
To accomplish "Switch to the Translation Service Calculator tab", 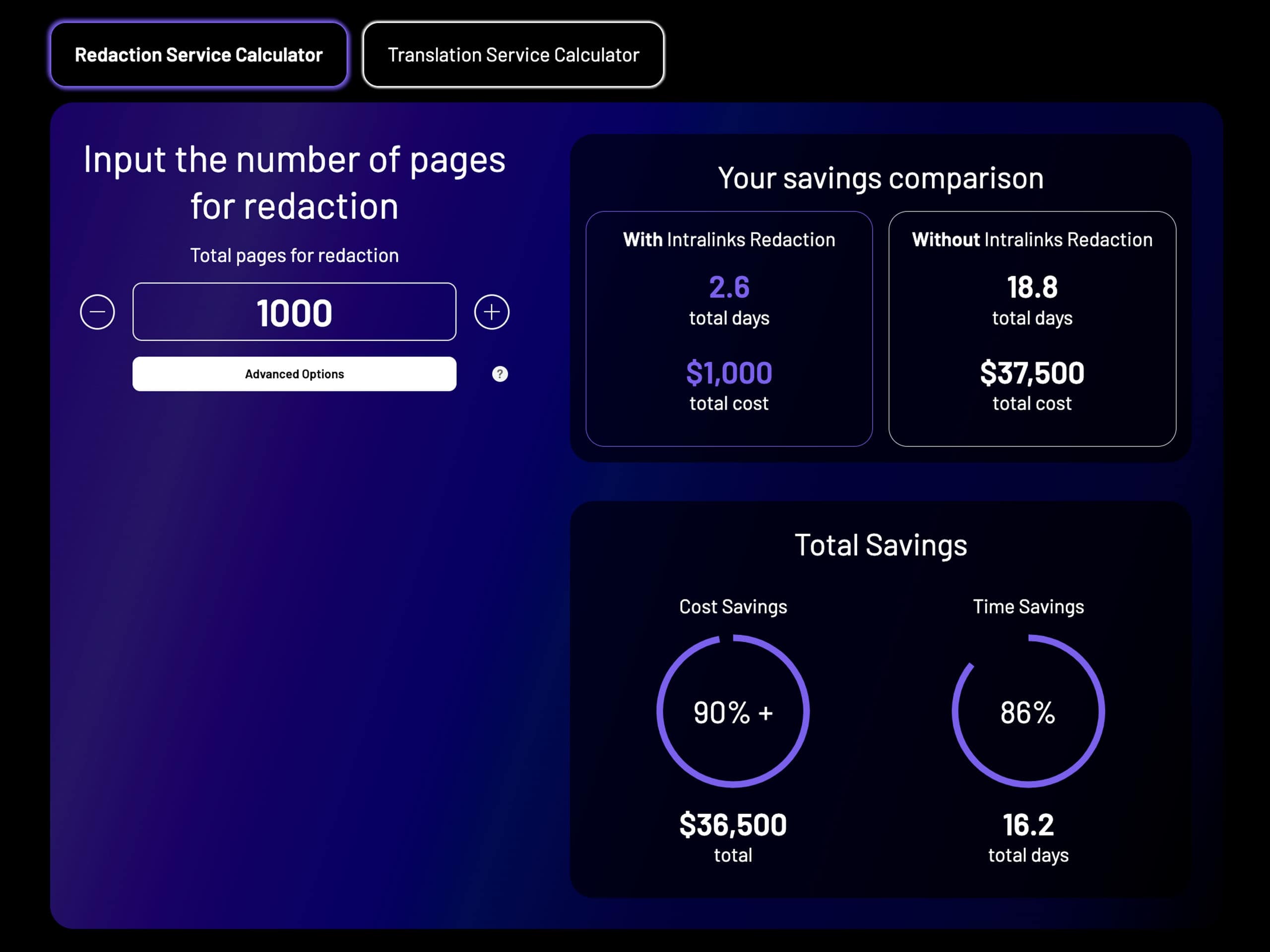I will point(512,54).
